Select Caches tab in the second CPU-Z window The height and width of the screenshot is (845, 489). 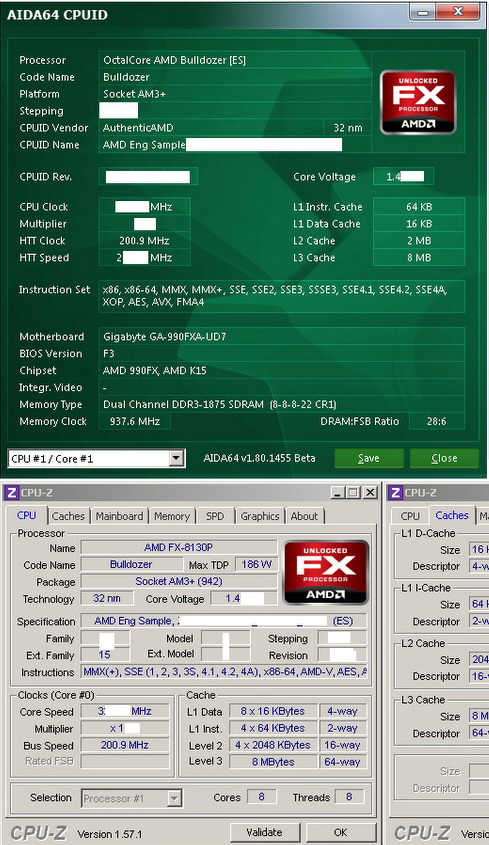[x=452, y=515]
